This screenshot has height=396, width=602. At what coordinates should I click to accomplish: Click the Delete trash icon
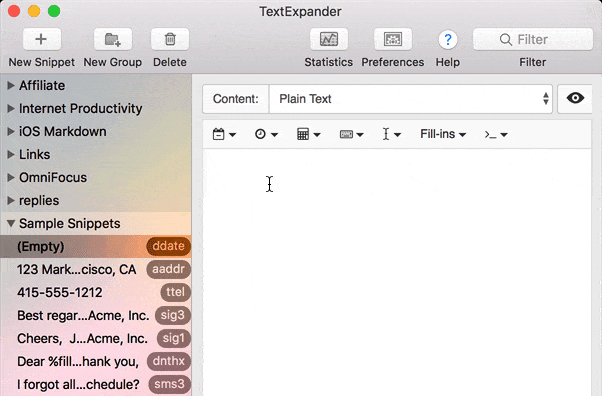click(170, 39)
